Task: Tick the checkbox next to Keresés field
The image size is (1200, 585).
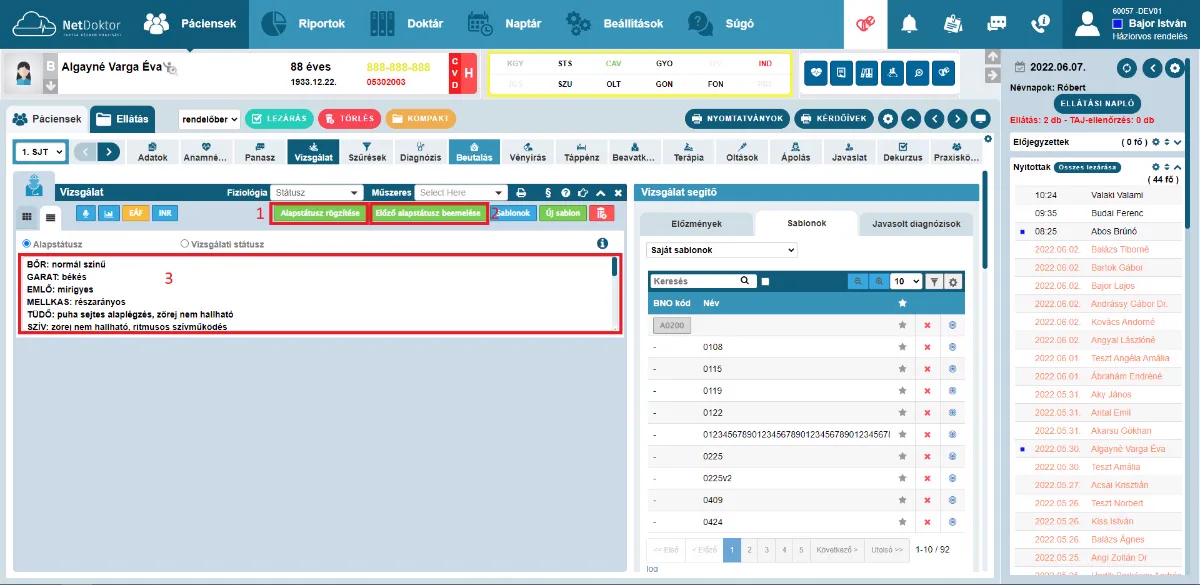Action: point(765,282)
